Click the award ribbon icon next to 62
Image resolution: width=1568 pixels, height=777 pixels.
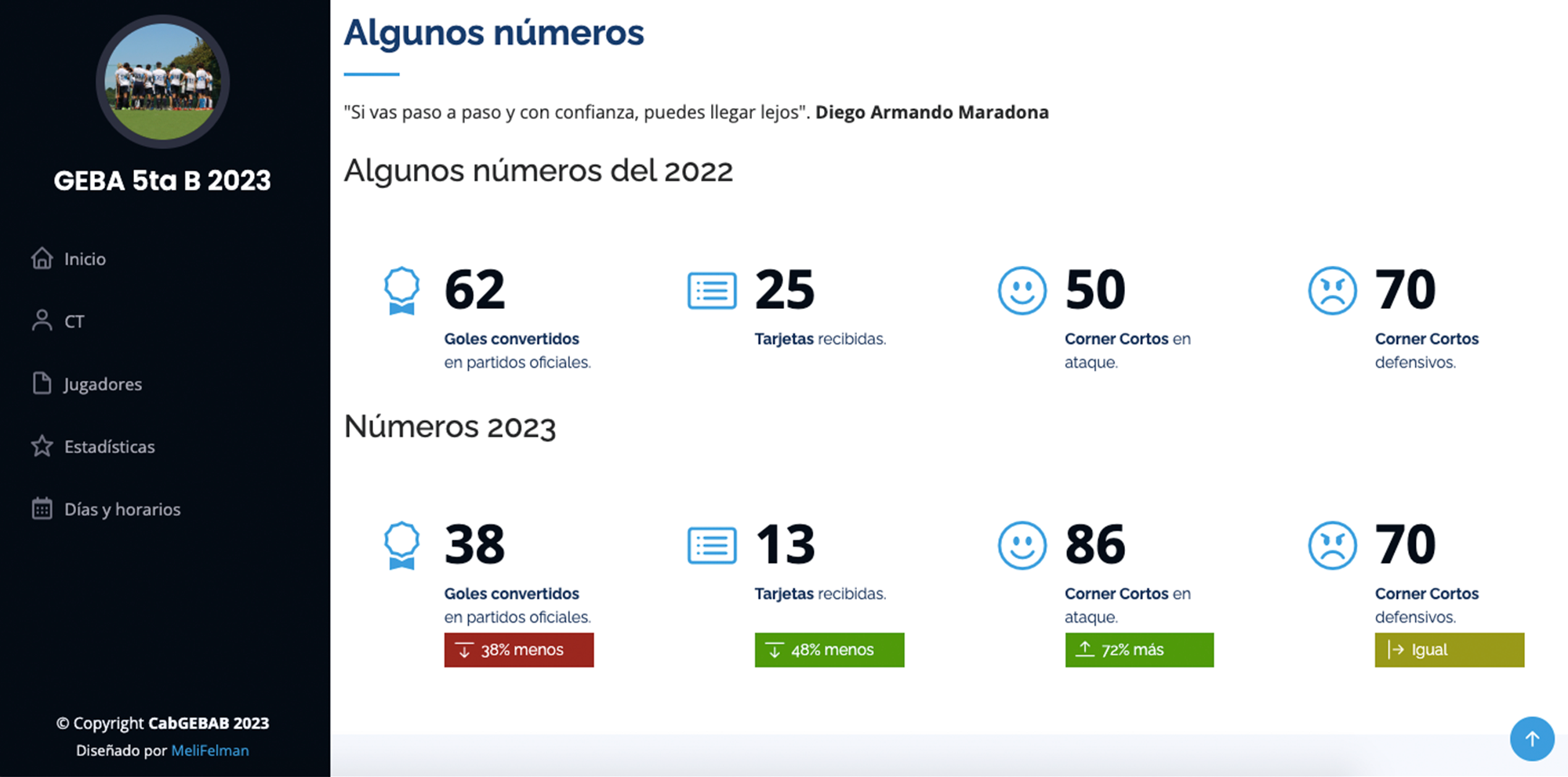coord(401,291)
